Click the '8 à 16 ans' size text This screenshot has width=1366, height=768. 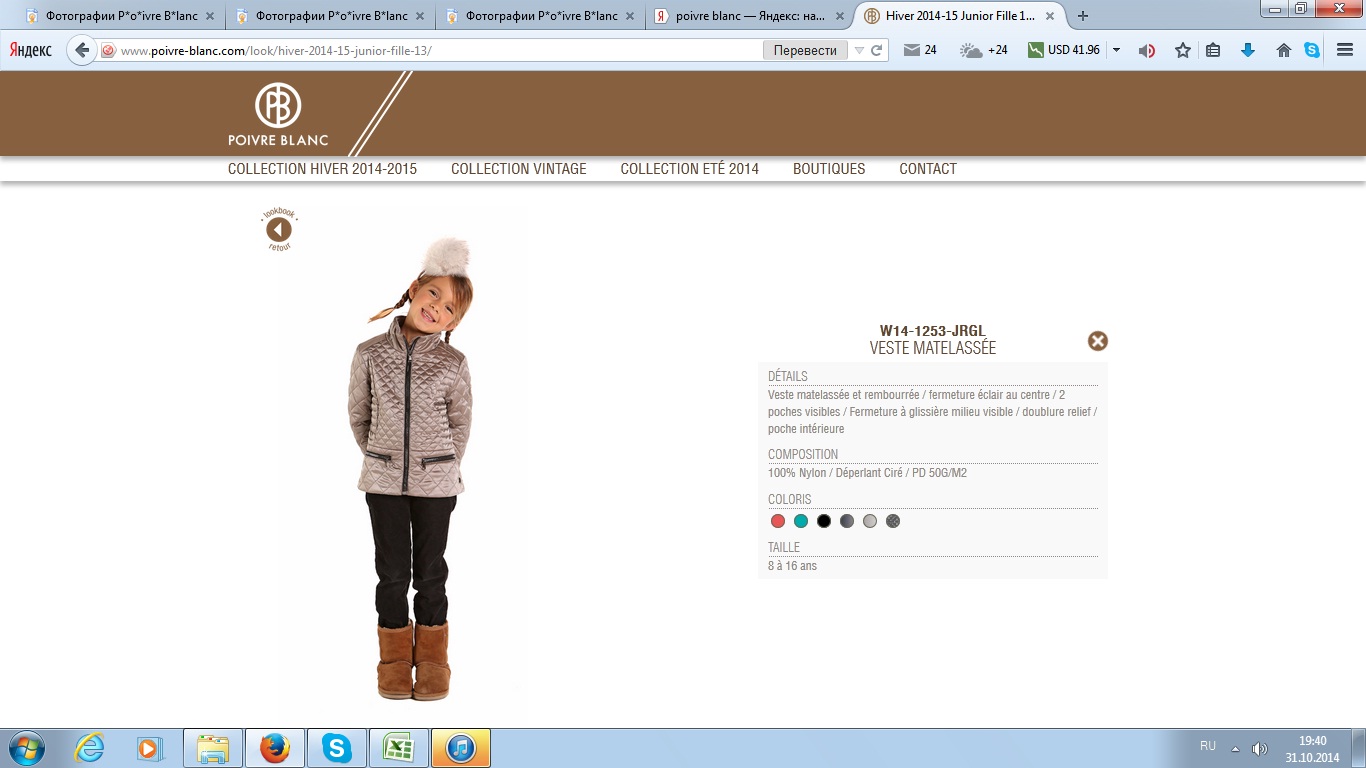coord(793,566)
